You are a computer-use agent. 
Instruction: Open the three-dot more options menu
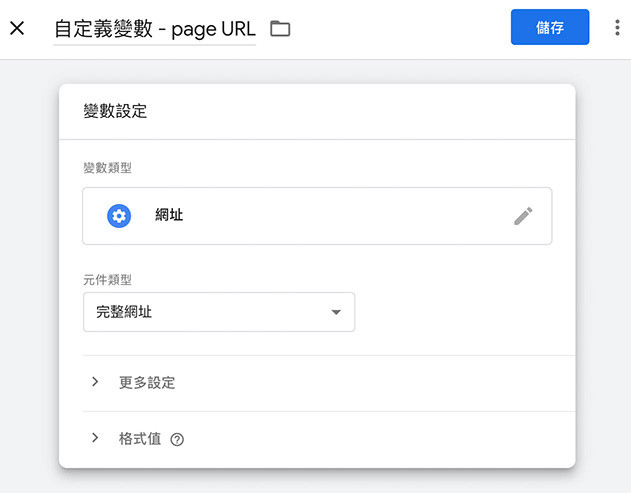pos(617,28)
